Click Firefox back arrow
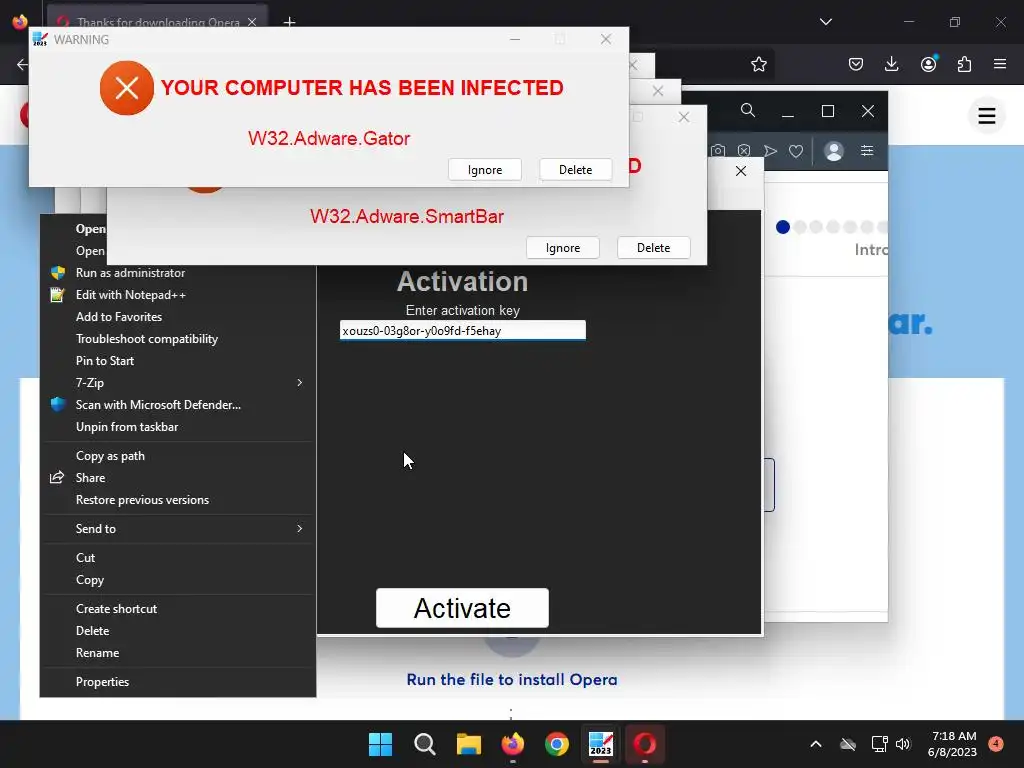 click(x=22, y=64)
